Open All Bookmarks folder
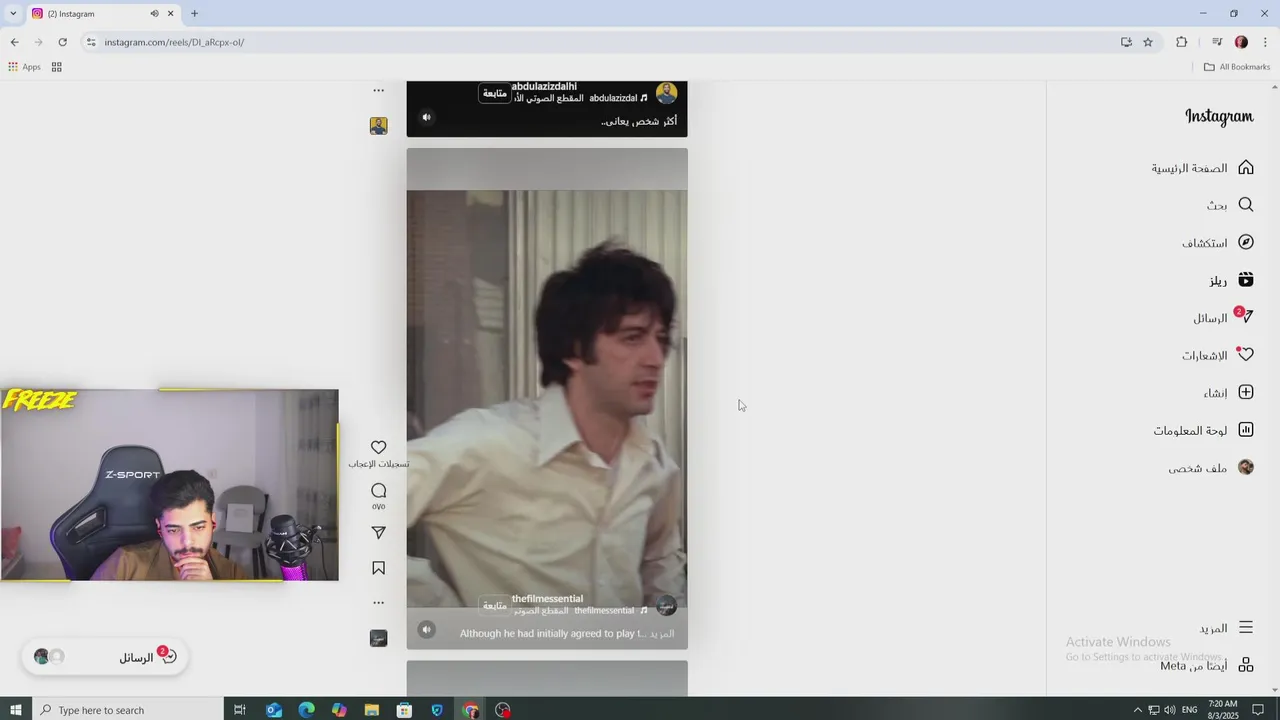This screenshot has height=720, width=1280. point(1236,67)
